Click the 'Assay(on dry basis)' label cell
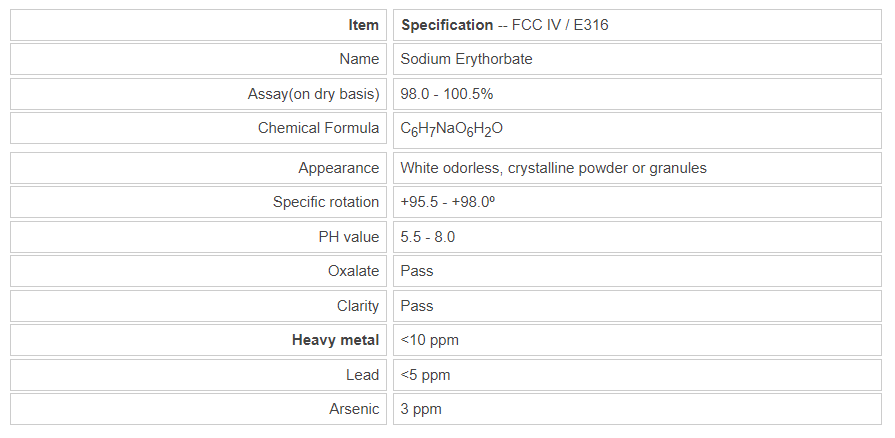Image resolution: width=895 pixels, height=438 pixels. pos(313,94)
